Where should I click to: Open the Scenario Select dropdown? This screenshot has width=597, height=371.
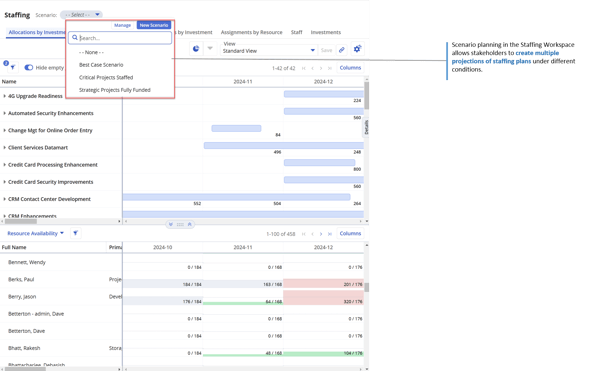81,15
